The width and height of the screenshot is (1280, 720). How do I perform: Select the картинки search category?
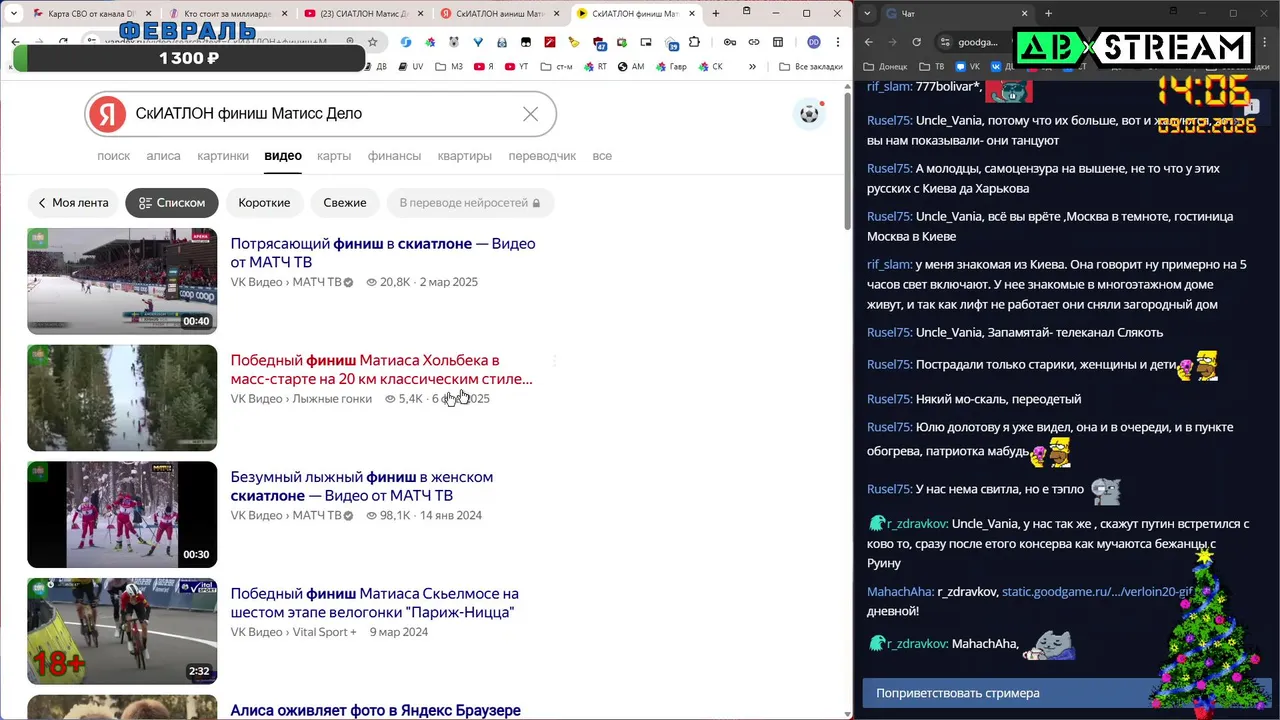pyautogui.click(x=223, y=156)
